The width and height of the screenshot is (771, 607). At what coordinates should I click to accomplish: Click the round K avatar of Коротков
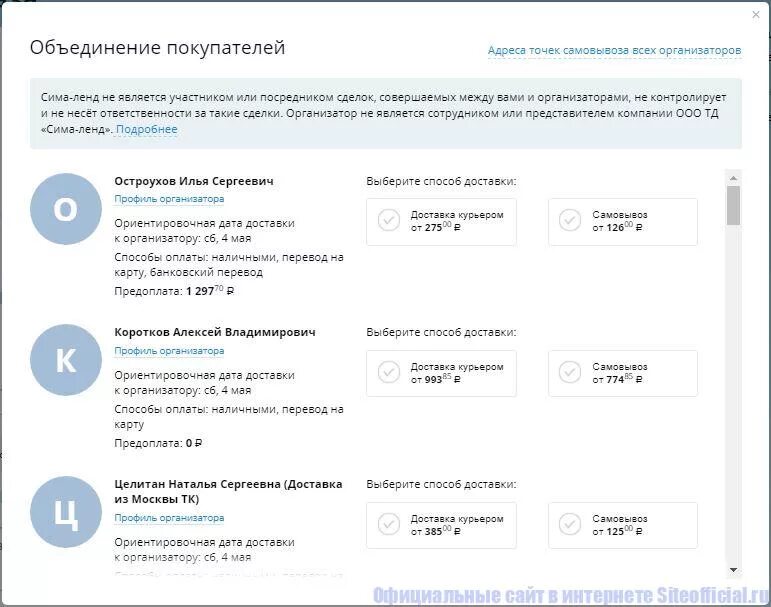click(66, 360)
